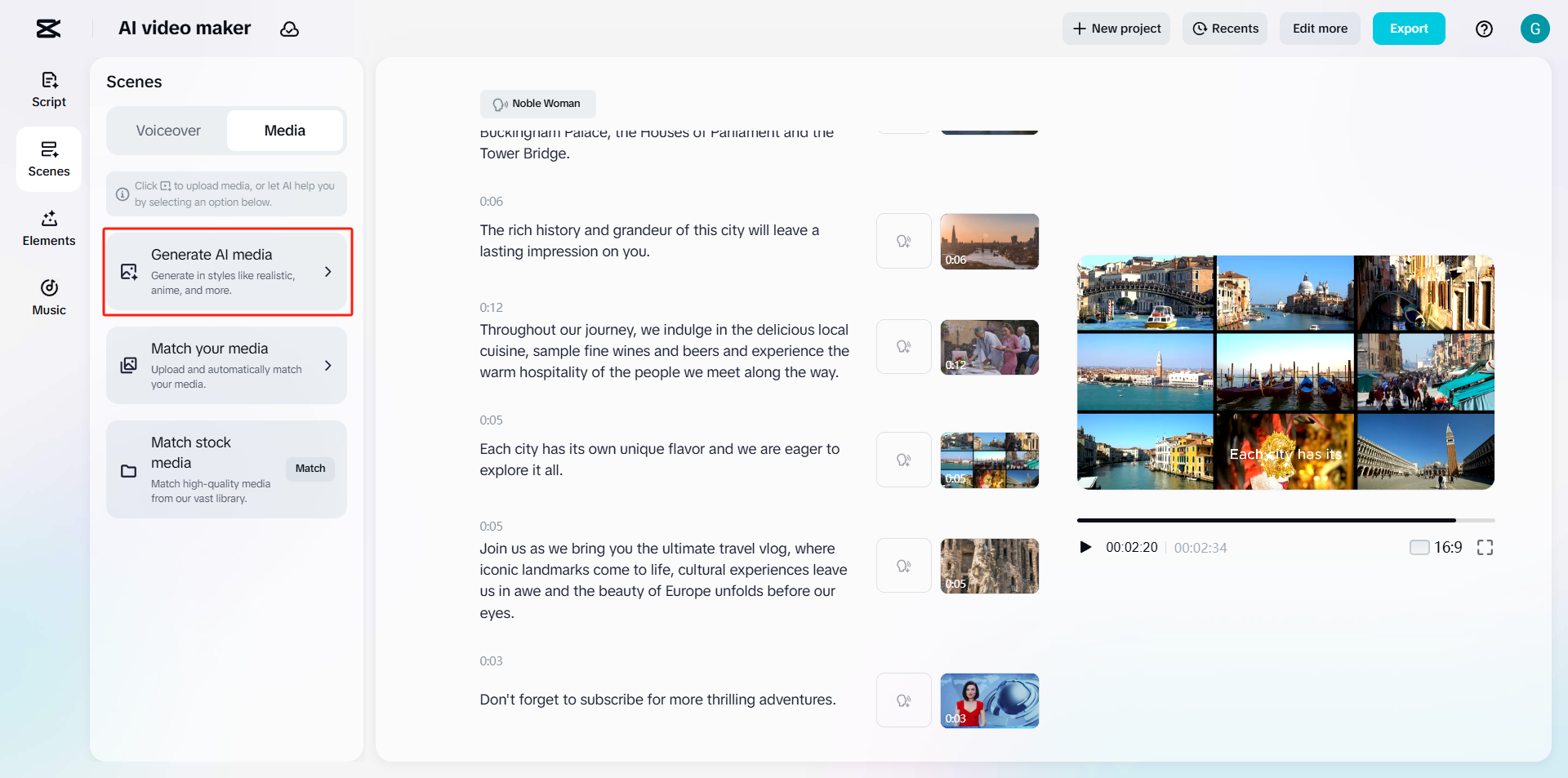Select the 0:05 cathedral thumbnail
Screen dimensions: 1568x778
(x=990, y=567)
